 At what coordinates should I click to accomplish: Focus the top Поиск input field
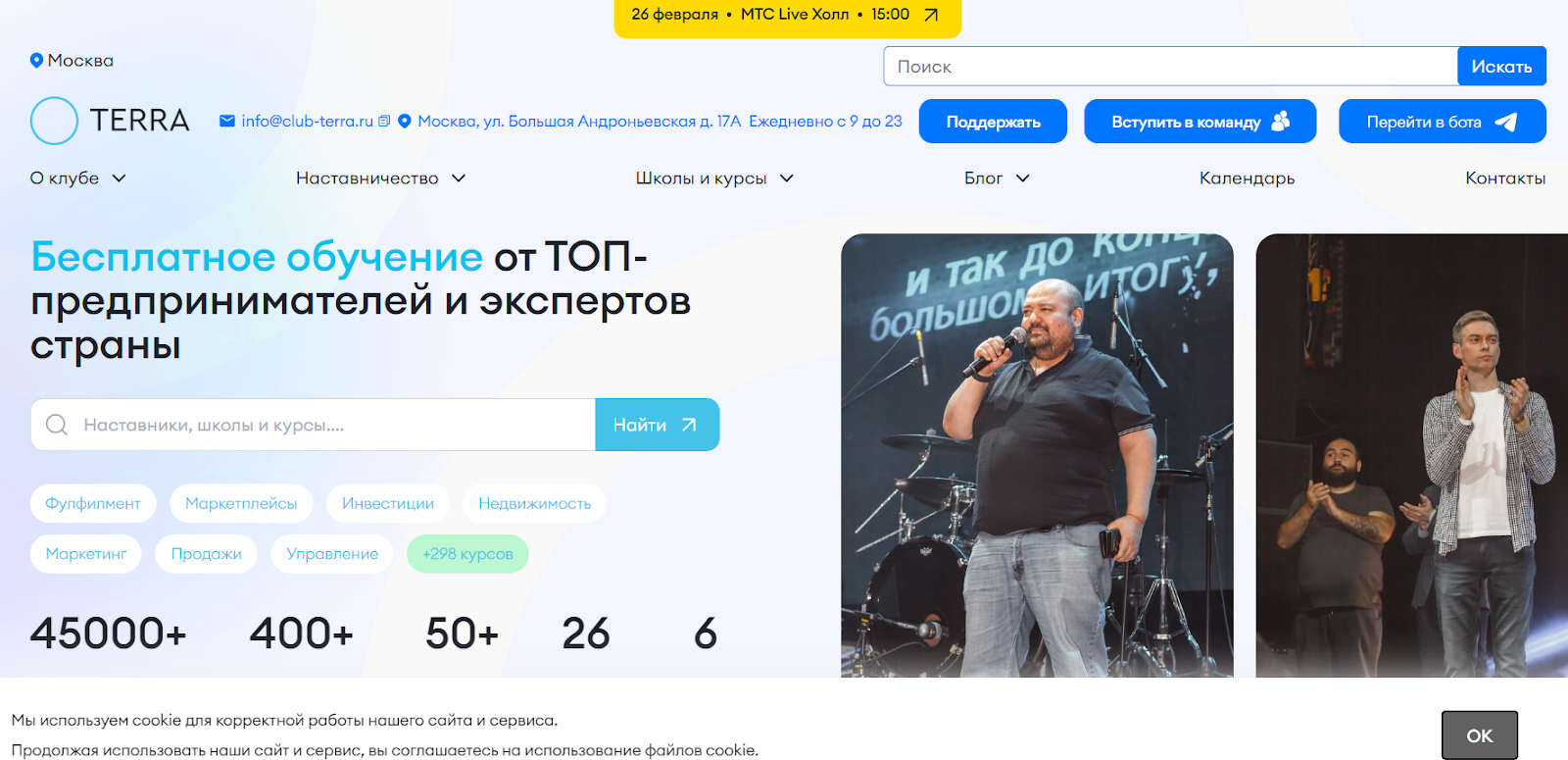1170,67
